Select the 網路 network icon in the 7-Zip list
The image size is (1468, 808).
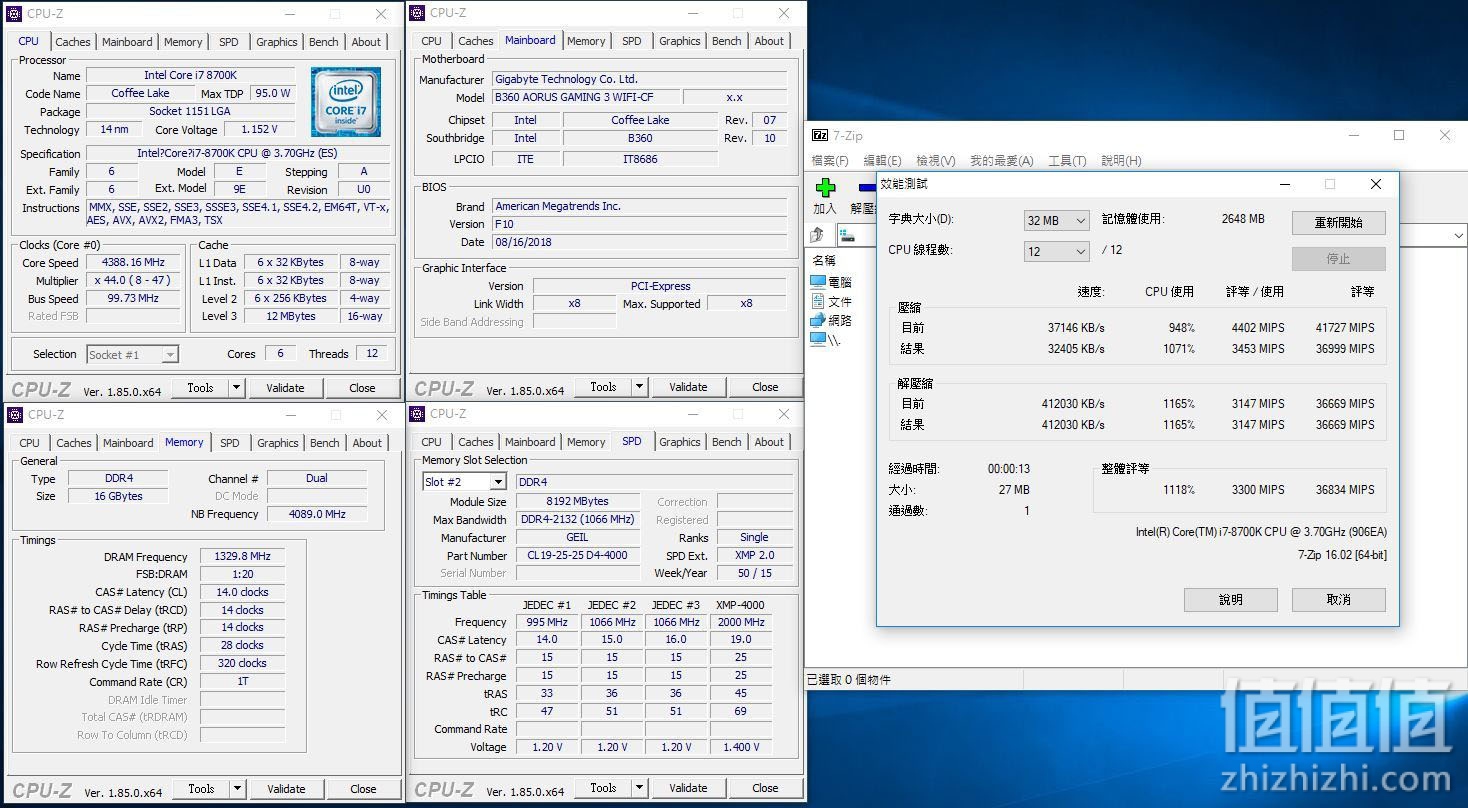819,320
